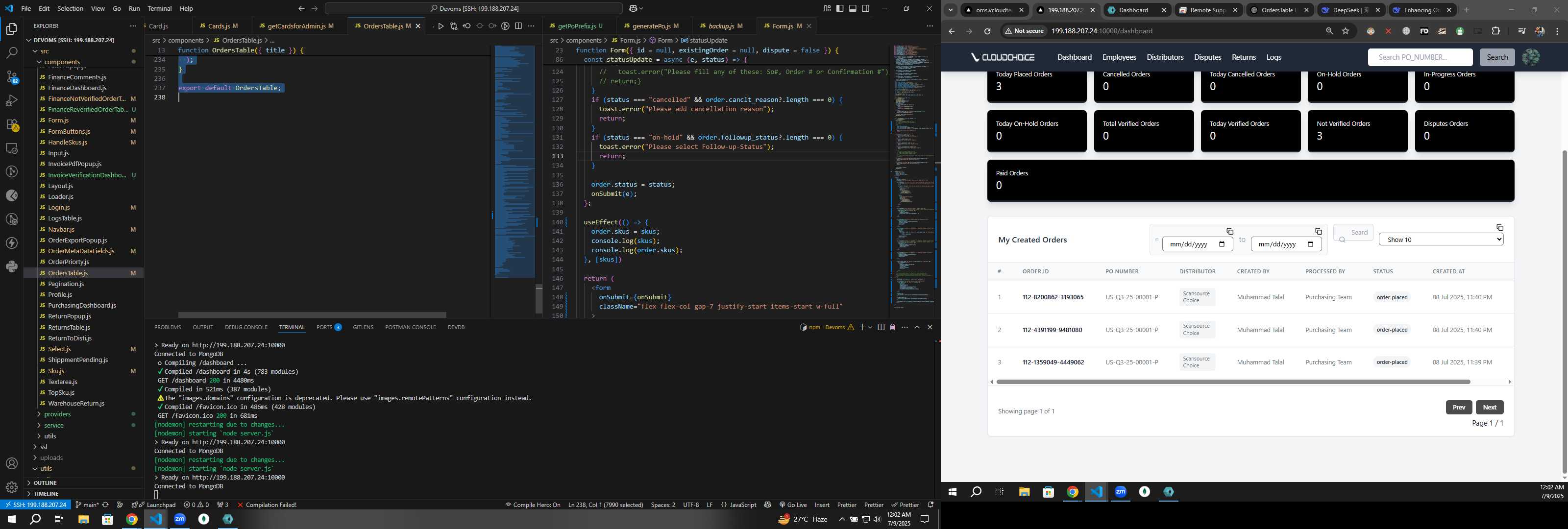Screen dimensions: 1568x529
Task: Open the Search view in VS Code activity bar
Action: click(12, 53)
